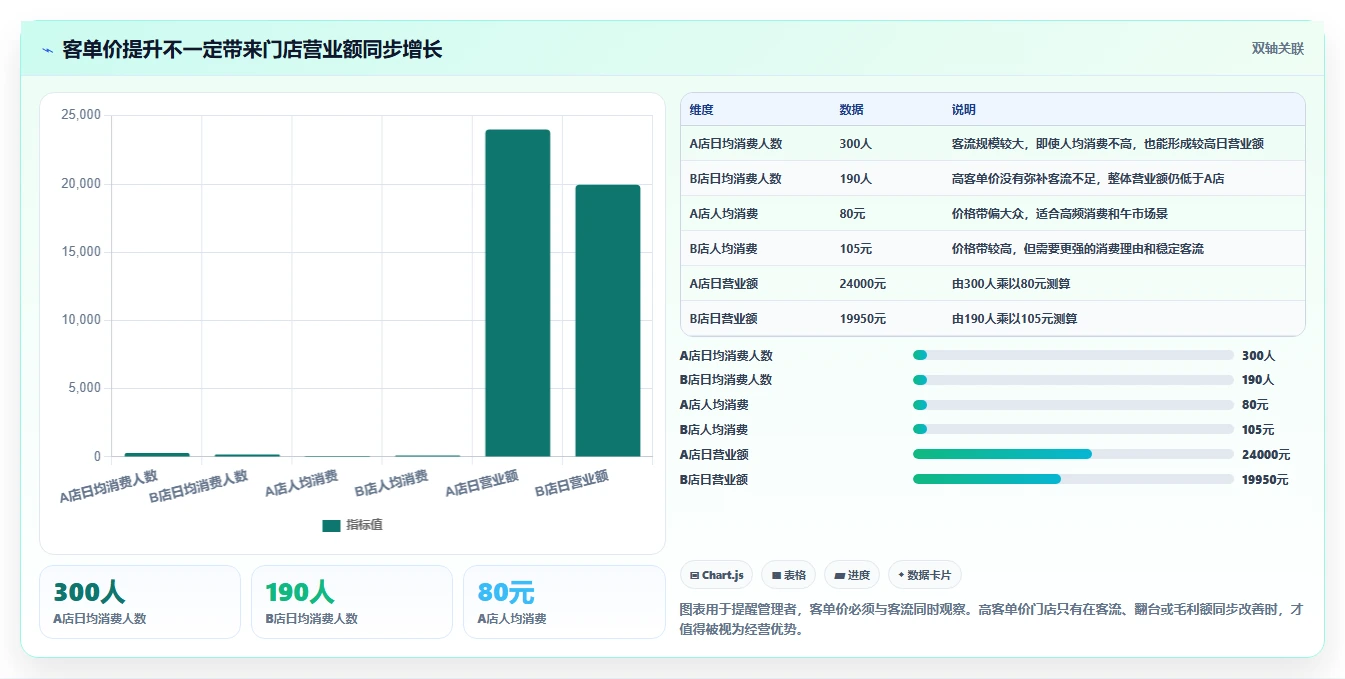Viewport: 1345px width, 679px height.
Task: Click the A店日均消费人数 bar in chart
Action: coord(157,455)
